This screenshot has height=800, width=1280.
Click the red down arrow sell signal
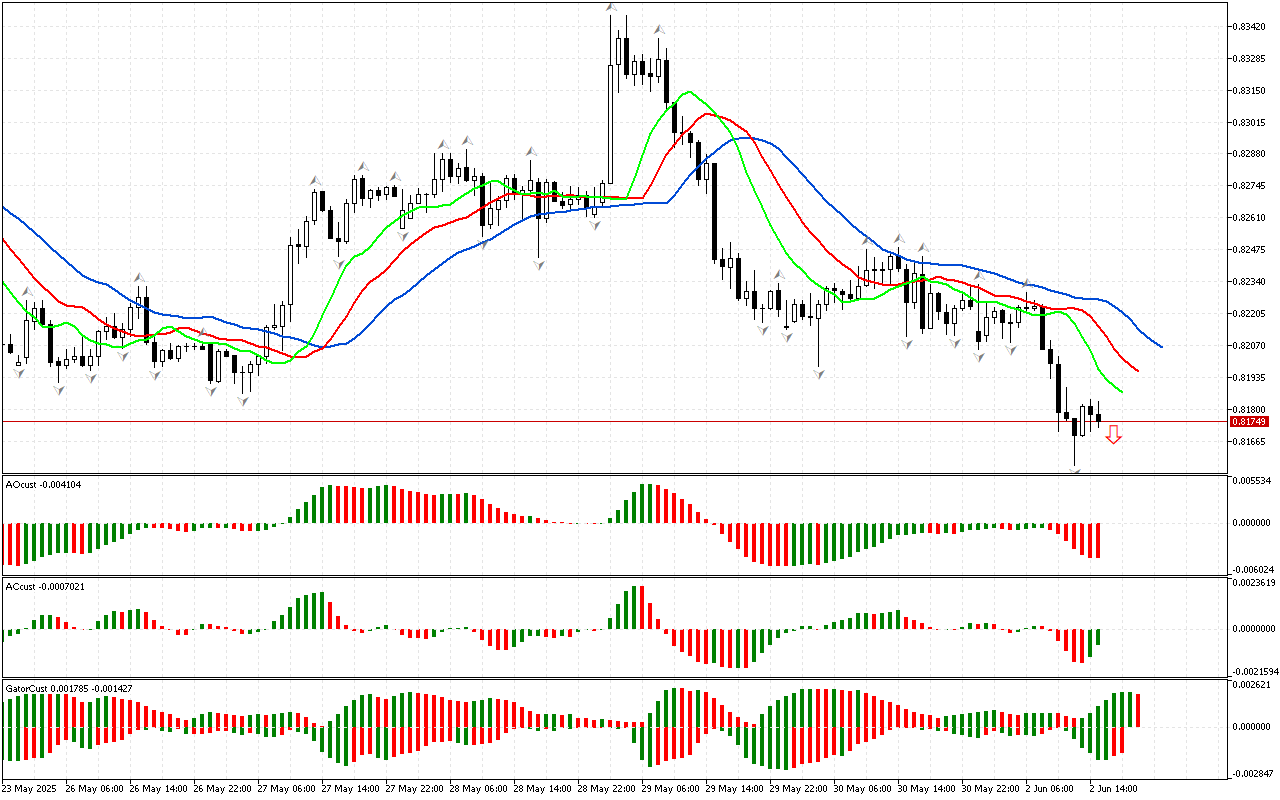click(1113, 434)
